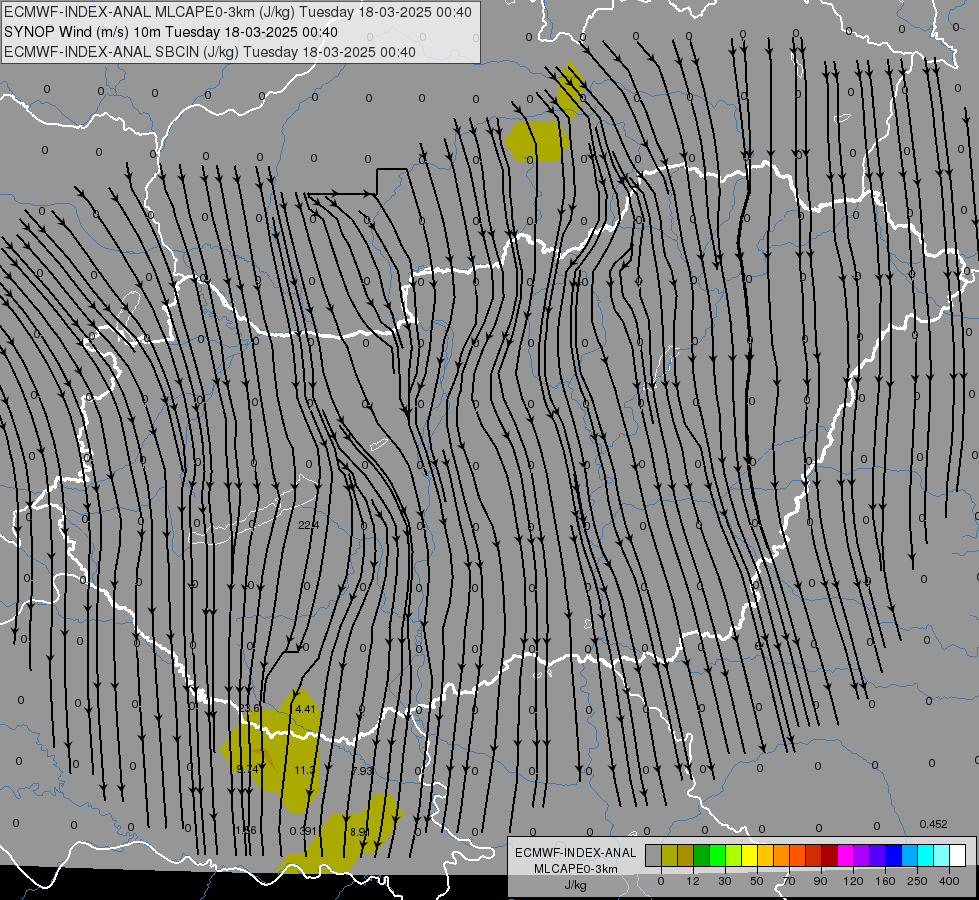Click the MLCAPE0-3km title line in header
979x900 pixels.
[x=238, y=12]
